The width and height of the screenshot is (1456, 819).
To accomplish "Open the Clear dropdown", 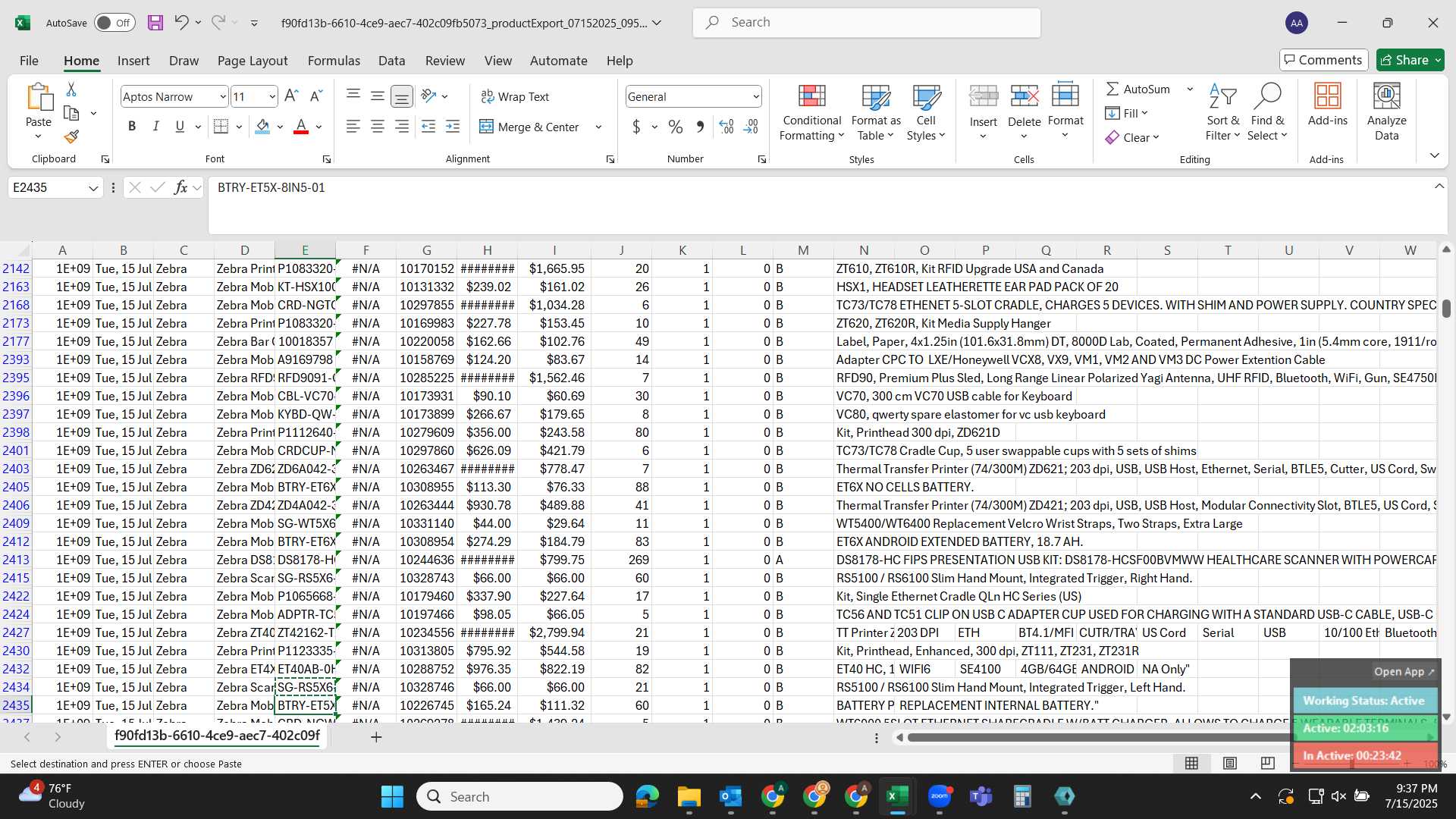I will click(1132, 137).
